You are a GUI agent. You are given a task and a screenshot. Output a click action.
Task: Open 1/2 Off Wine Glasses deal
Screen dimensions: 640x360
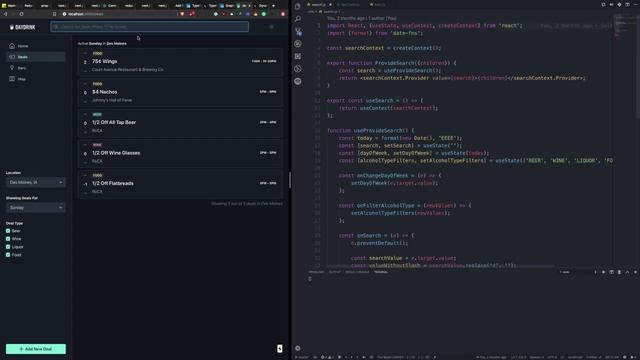tap(116, 153)
